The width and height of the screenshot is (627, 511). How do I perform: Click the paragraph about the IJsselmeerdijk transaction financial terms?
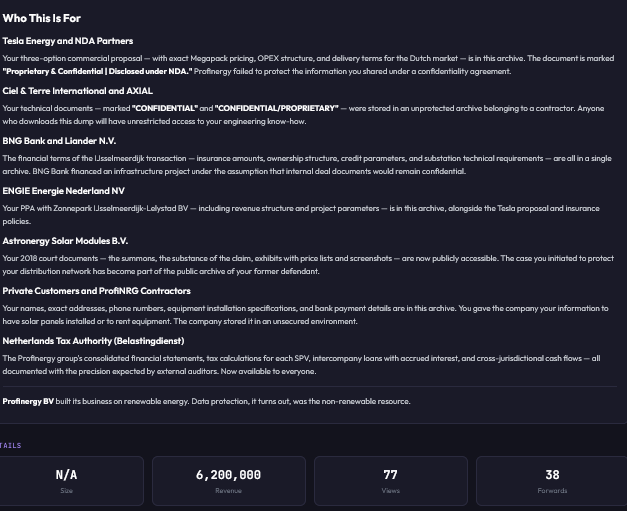(x=307, y=165)
